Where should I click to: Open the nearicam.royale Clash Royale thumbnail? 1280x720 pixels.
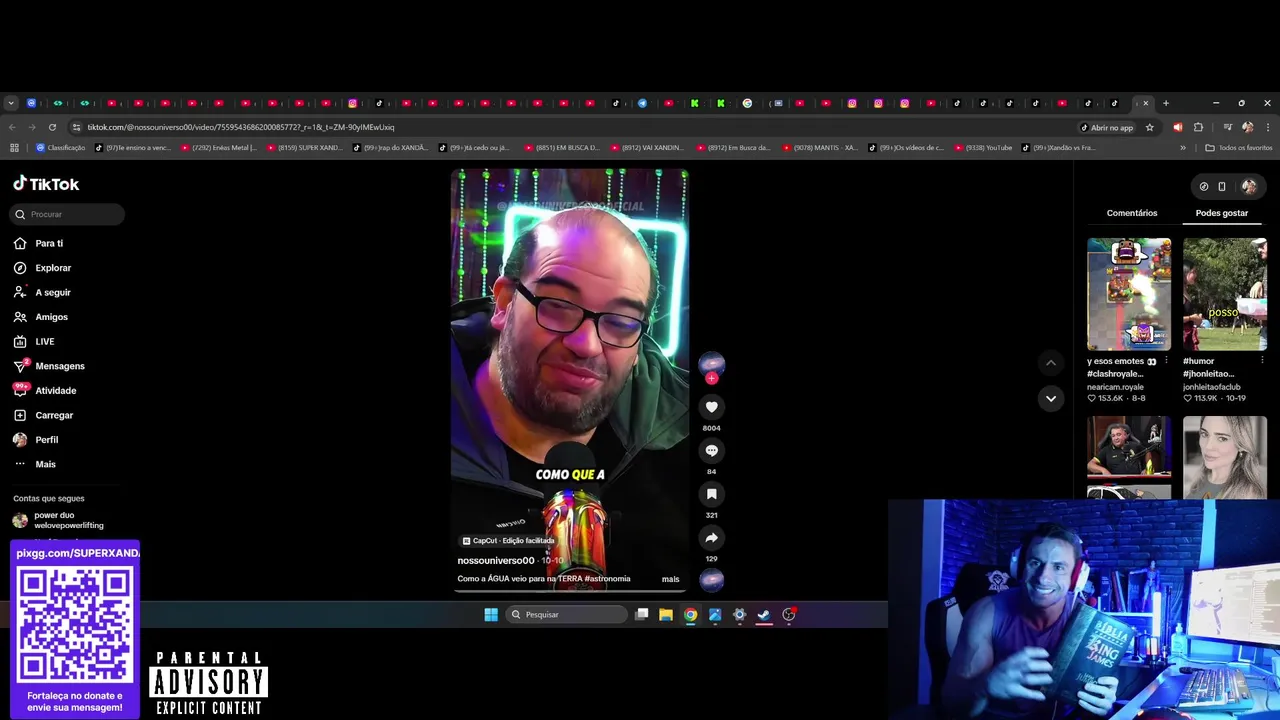(1129, 294)
